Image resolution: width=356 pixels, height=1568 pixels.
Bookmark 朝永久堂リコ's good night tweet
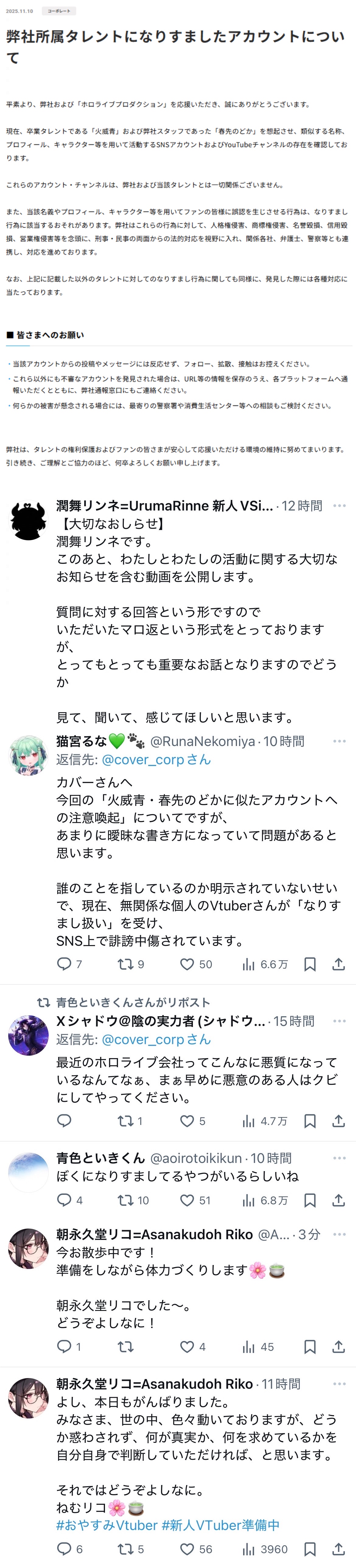click(x=310, y=1549)
